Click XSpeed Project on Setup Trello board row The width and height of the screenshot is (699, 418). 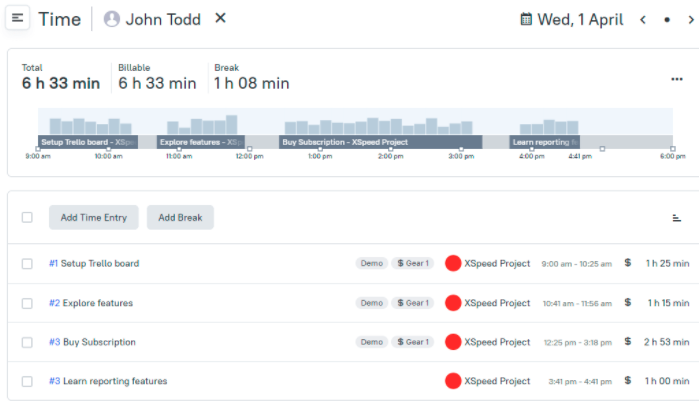497,263
